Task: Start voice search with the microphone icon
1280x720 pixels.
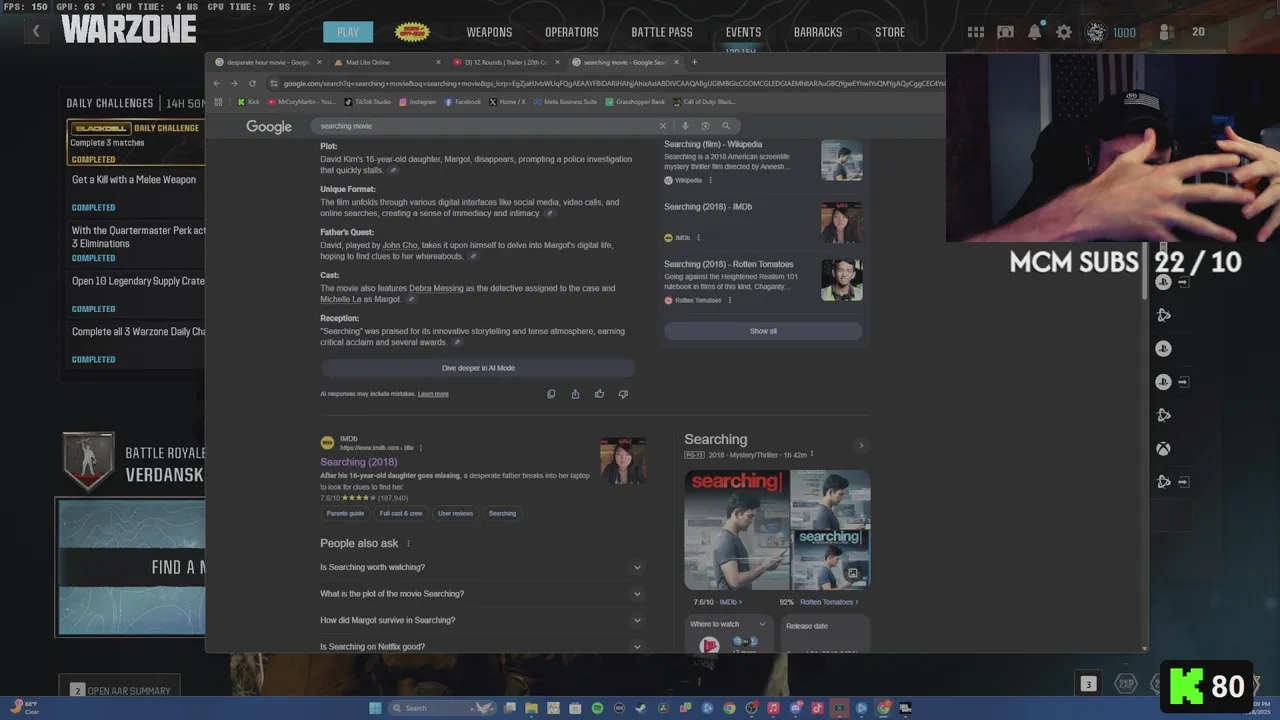Action: tap(685, 126)
